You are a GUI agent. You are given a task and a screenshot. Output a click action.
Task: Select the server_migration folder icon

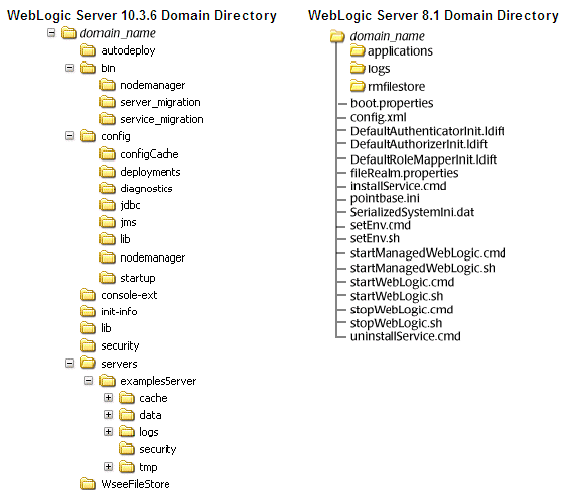pyautogui.click(x=107, y=102)
